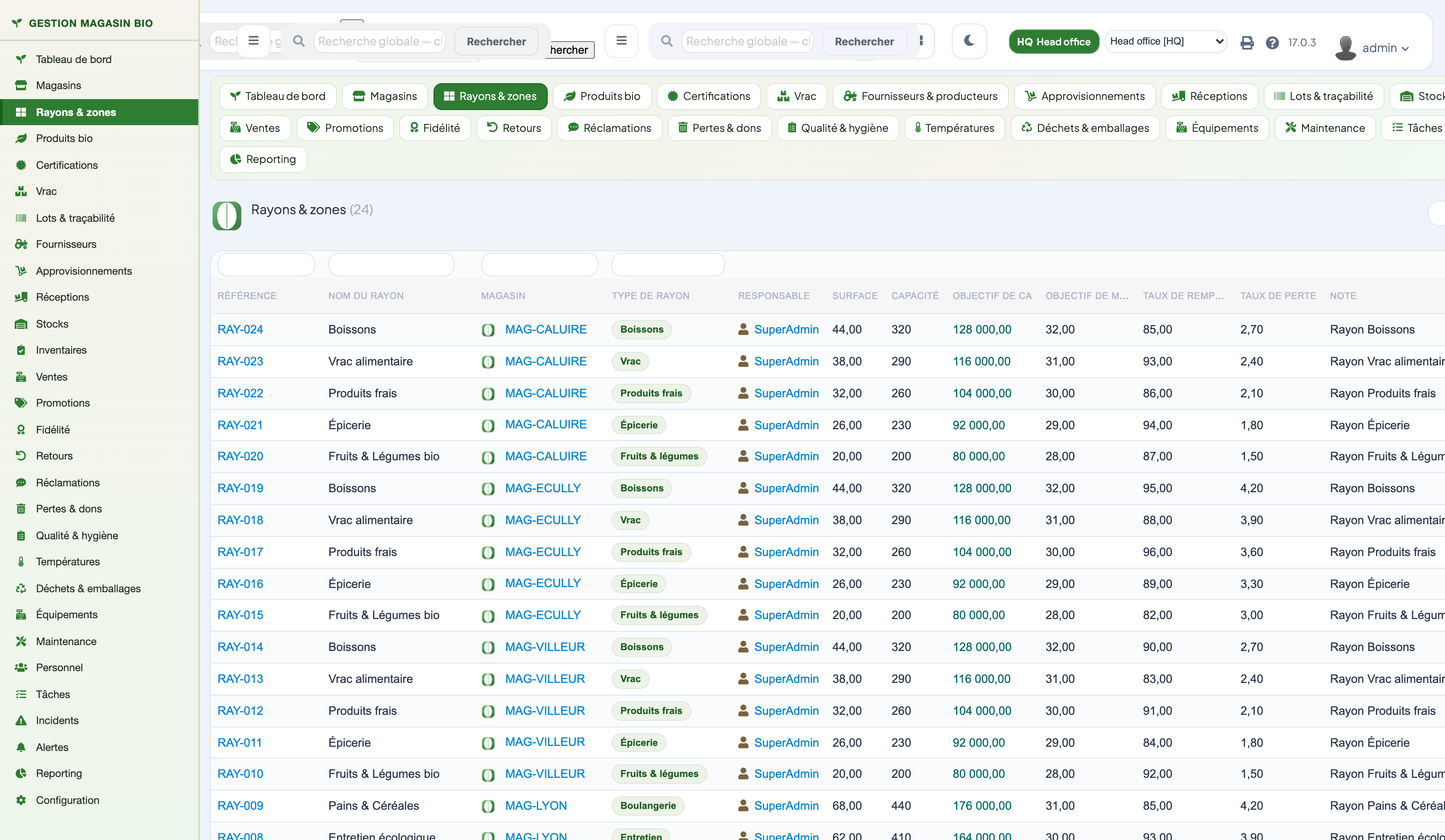The width and height of the screenshot is (1445, 840).
Task: Click the Rayons & zones page header icon
Action: pos(227,215)
